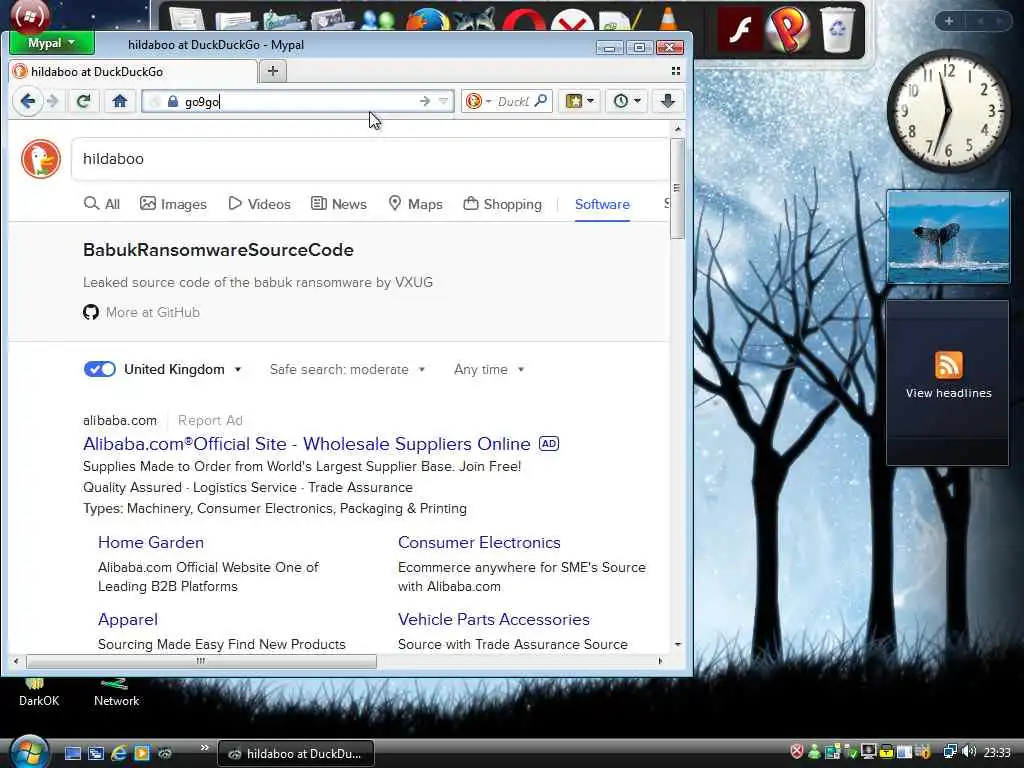
Task: Open the search engine selector dropdown
Action: pyautogui.click(x=478, y=101)
